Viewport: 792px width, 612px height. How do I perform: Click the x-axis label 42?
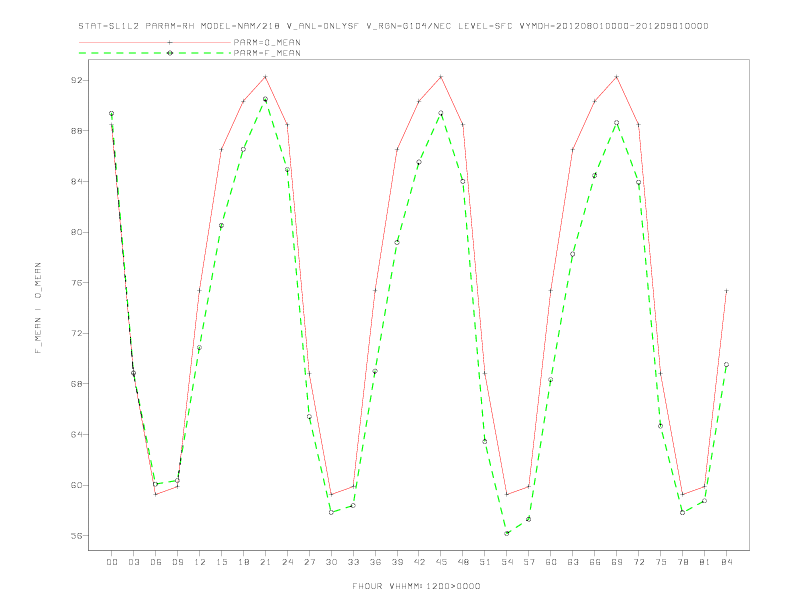pyautogui.click(x=419, y=562)
